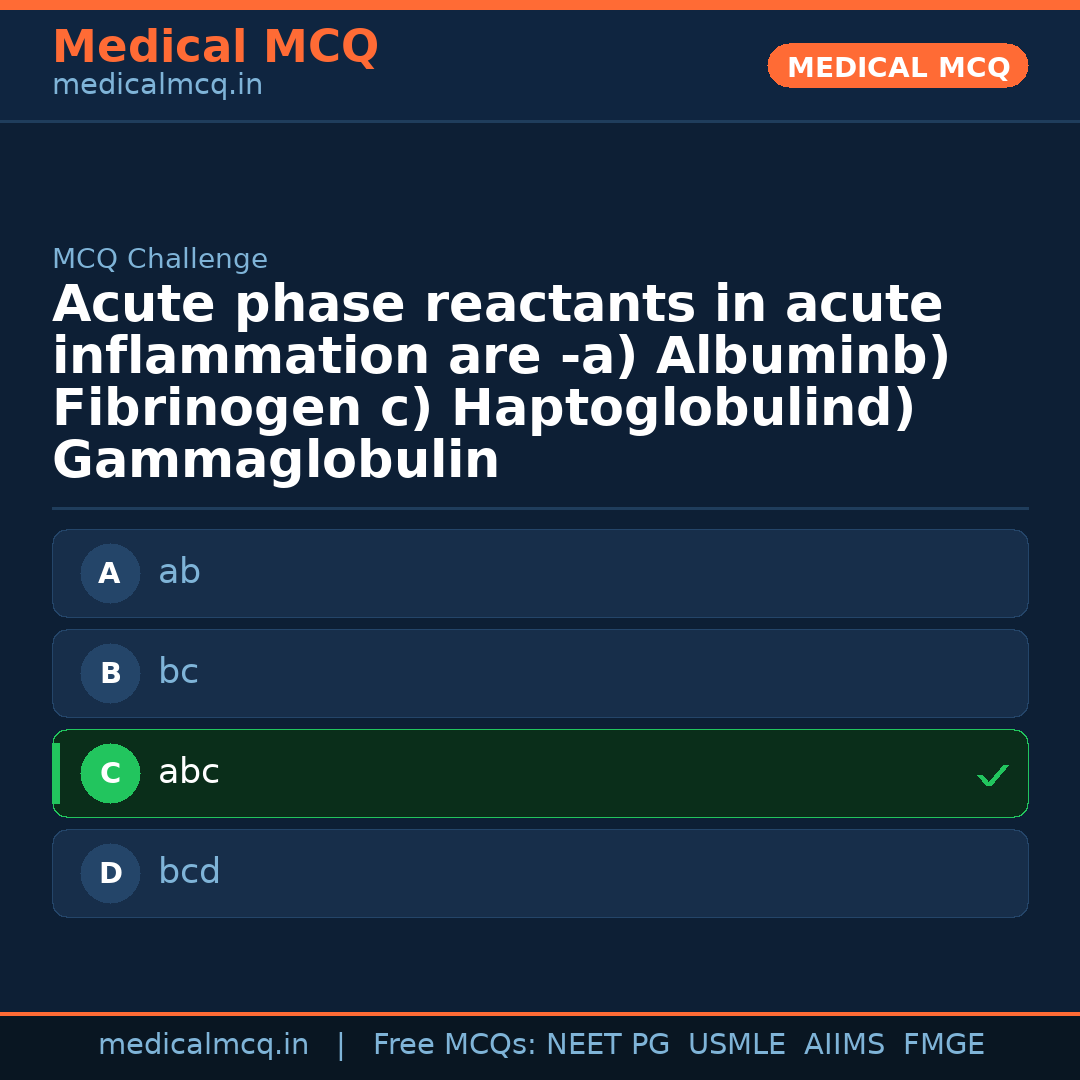Click 'USMLE' in the footer

click(x=736, y=1045)
